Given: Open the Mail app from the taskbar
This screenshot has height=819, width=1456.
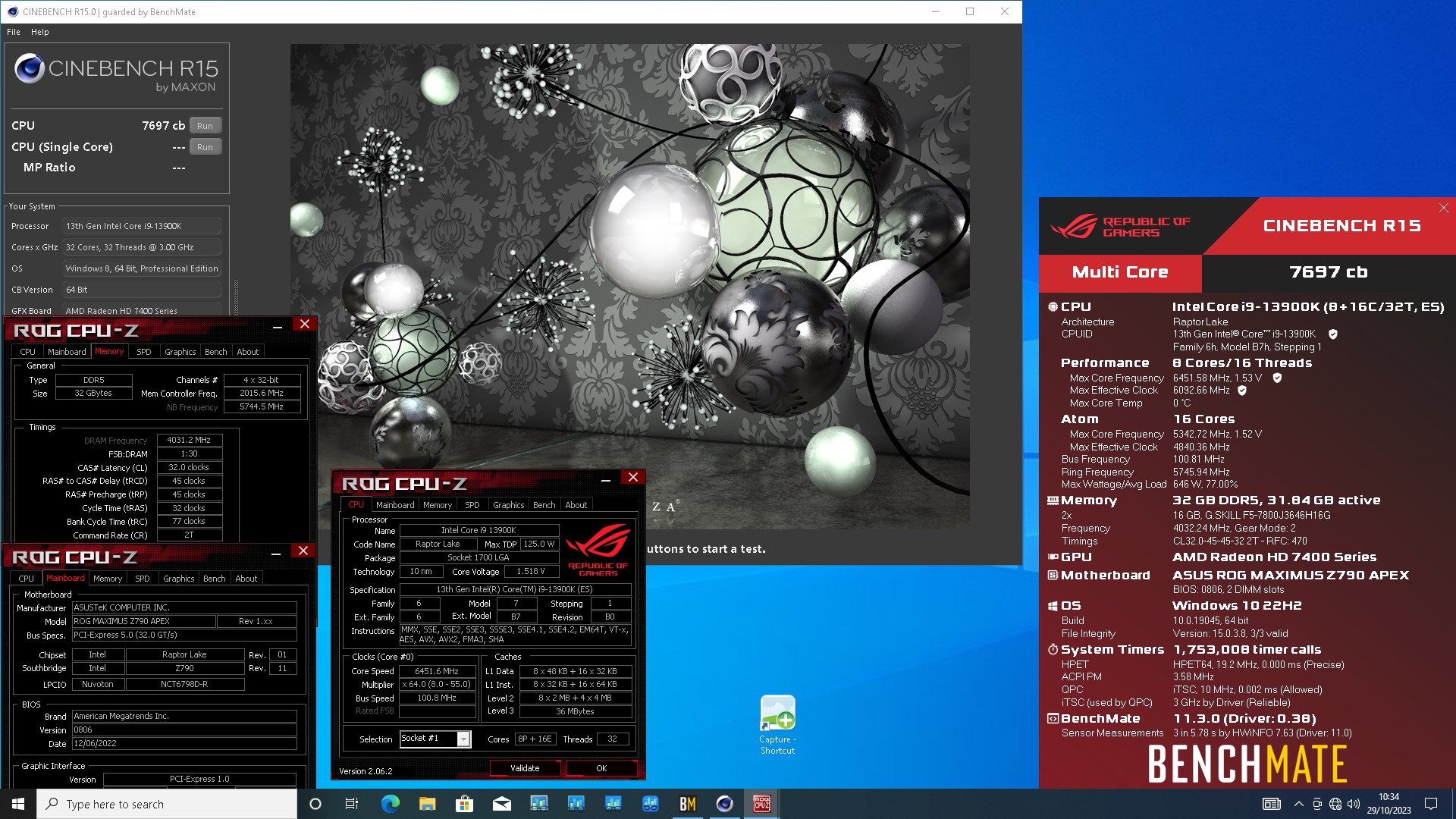Looking at the screenshot, I should (x=501, y=804).
